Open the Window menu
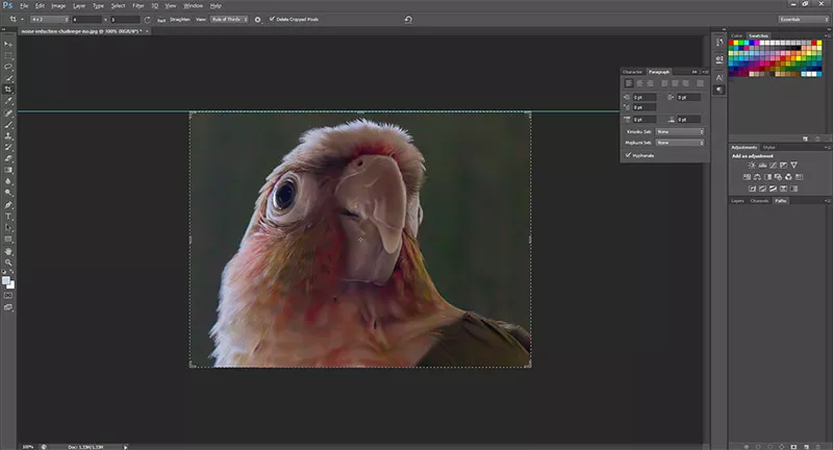Screen dimensions: 833x450 (x=193, y=6)
